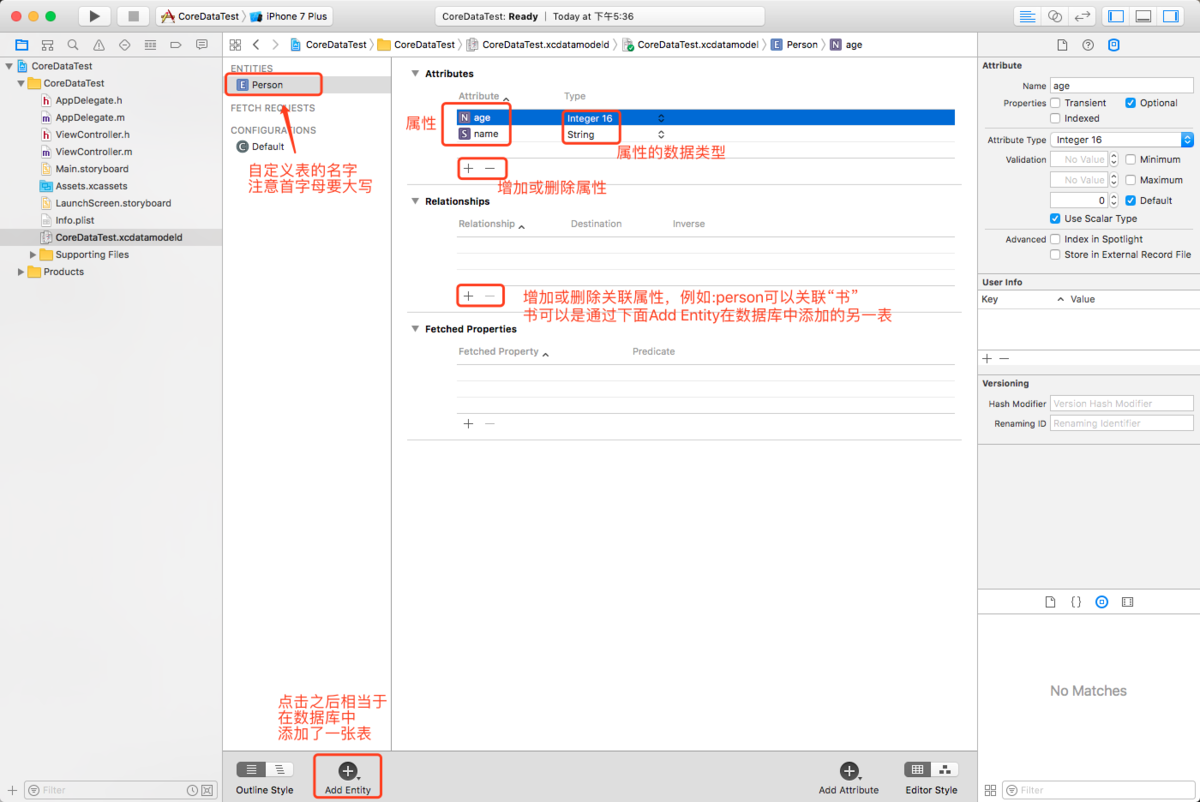Screen dimensions: 1200x802
Task: Go back in editor history
Action: (256, 45)
